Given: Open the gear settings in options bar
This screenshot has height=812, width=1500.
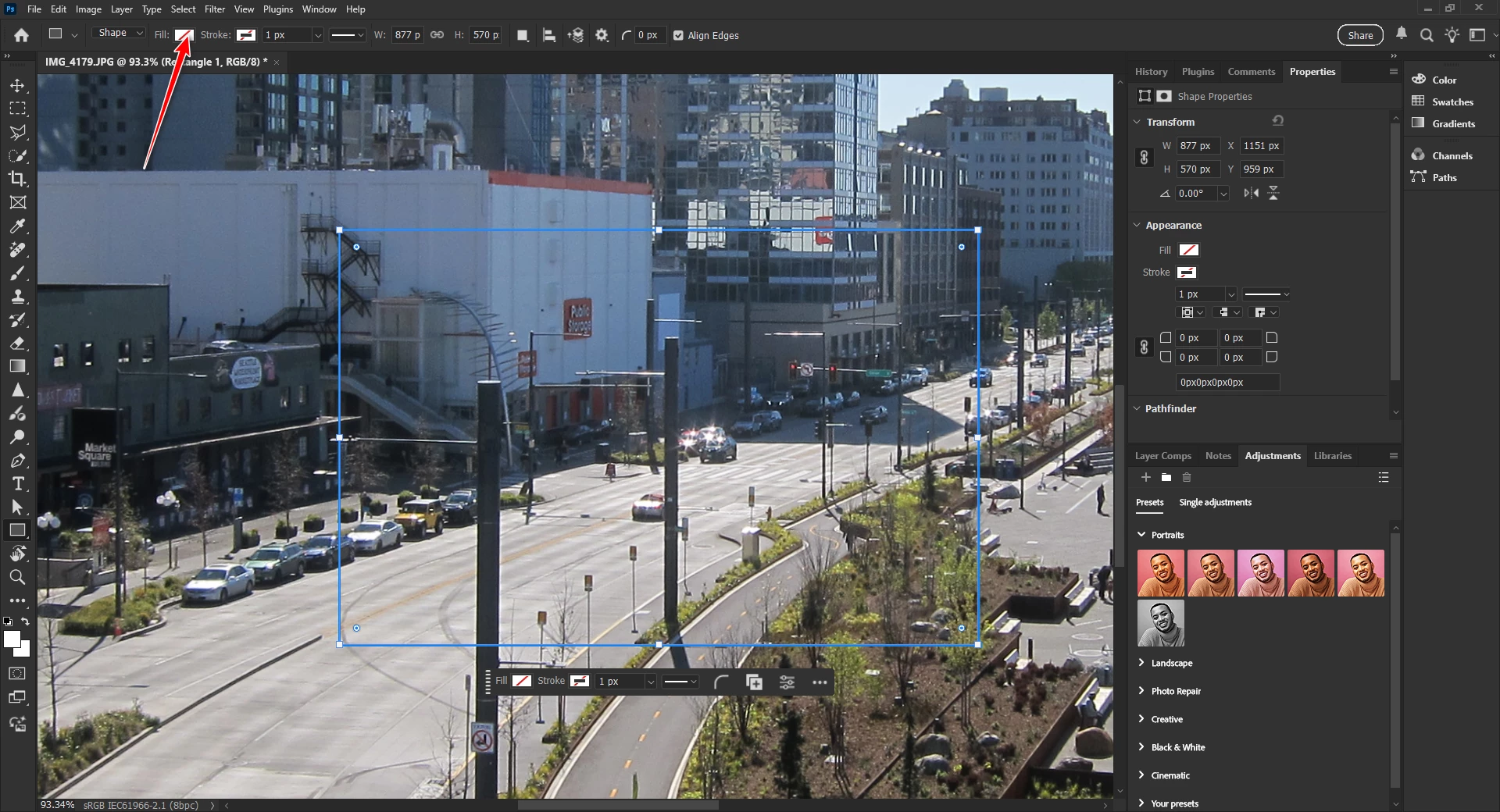Looking at the screenshot, I should pos(602,35).
